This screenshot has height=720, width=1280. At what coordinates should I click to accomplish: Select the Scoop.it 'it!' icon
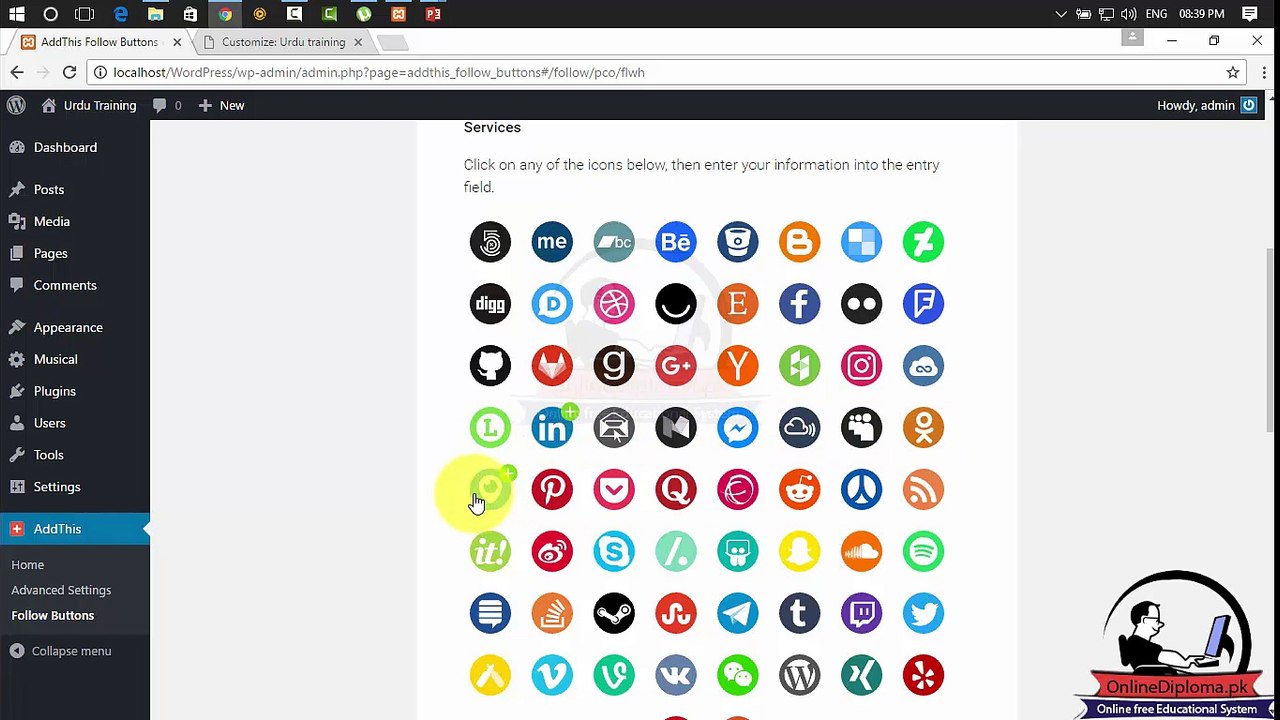click(x=490, y=552)
